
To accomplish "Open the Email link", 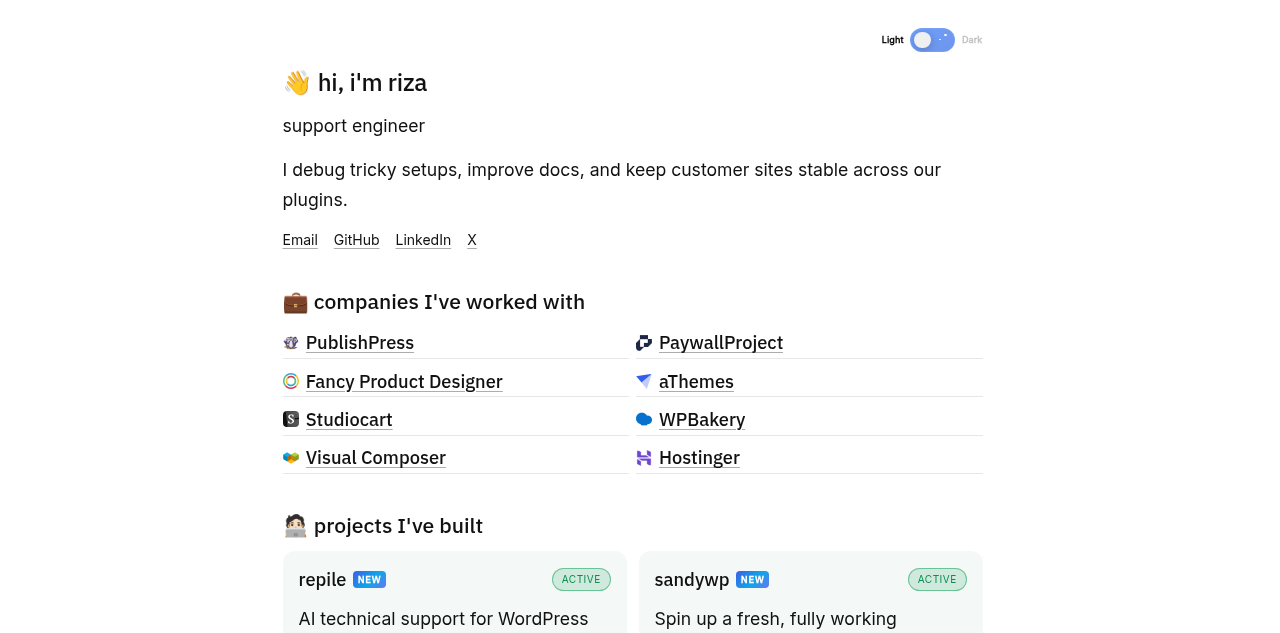I will pyautogui.click(x=300, y=240).
